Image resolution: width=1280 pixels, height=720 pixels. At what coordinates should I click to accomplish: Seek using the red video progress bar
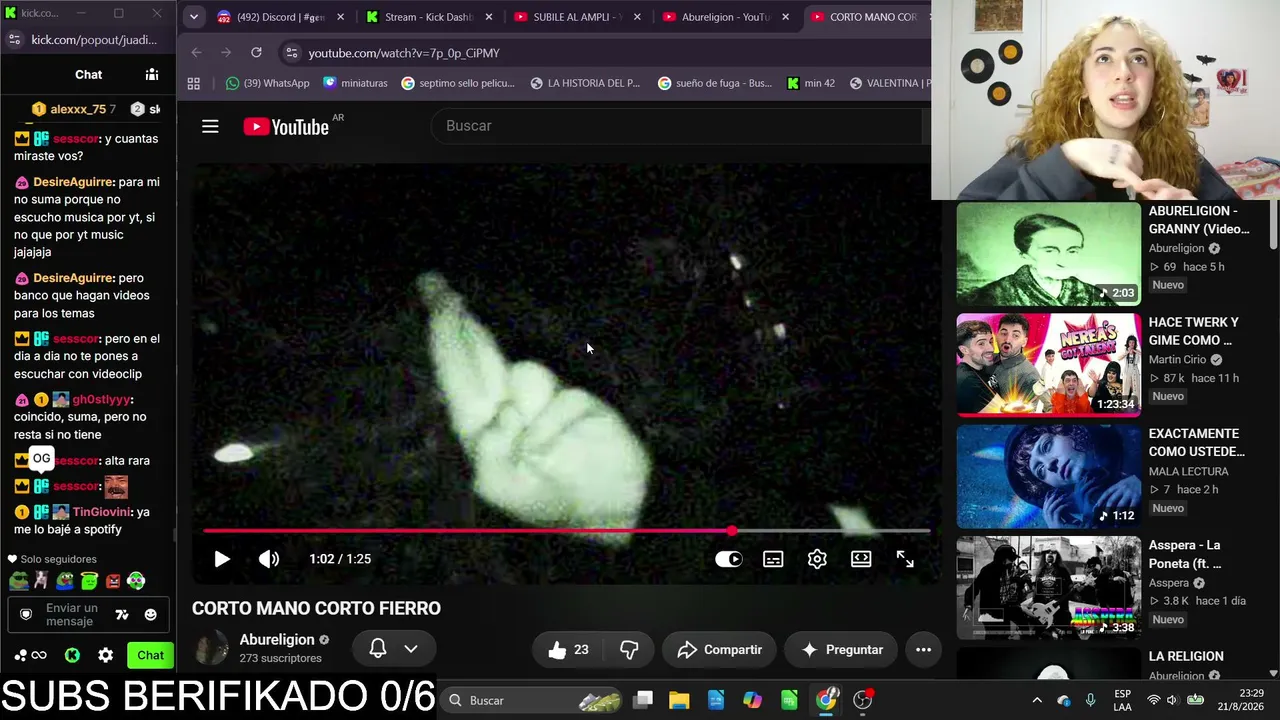point(566,531)
